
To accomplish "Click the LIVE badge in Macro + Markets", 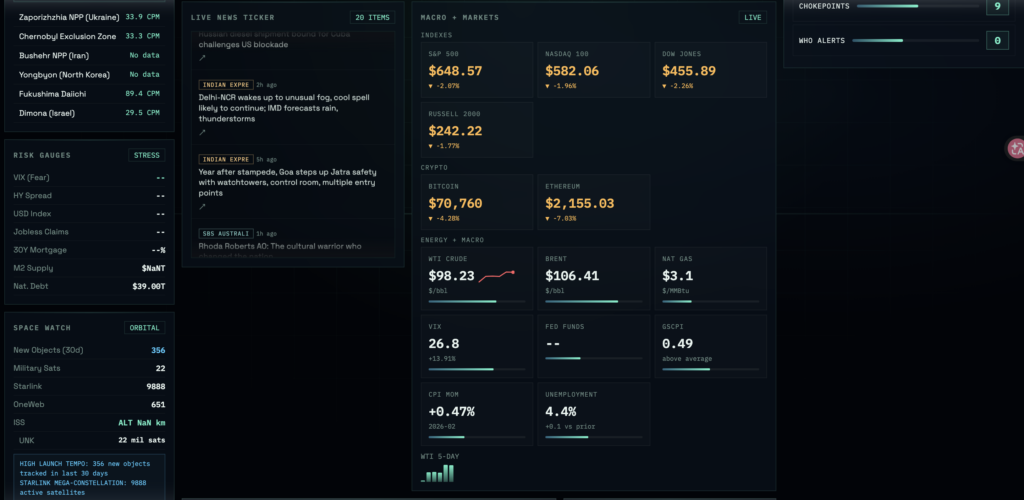I will click(753, 17).
